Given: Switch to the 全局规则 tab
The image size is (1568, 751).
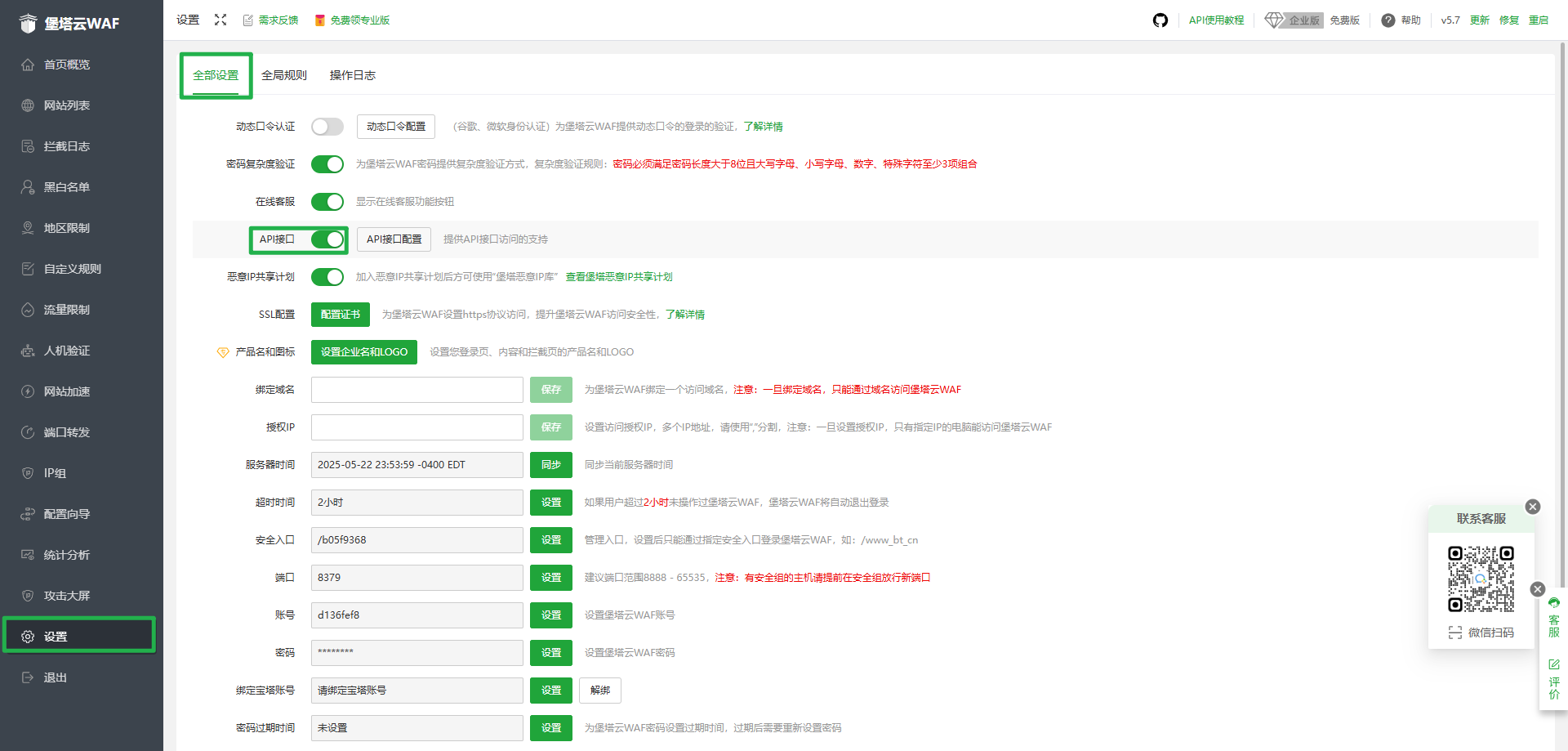Looking at the screenshot, I should (284, 75).
